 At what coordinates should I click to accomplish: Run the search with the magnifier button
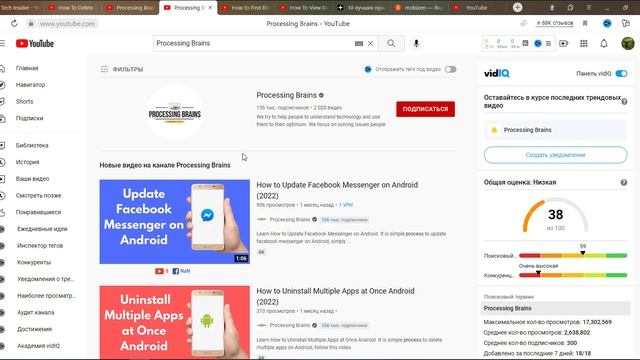tap(391, 43)
